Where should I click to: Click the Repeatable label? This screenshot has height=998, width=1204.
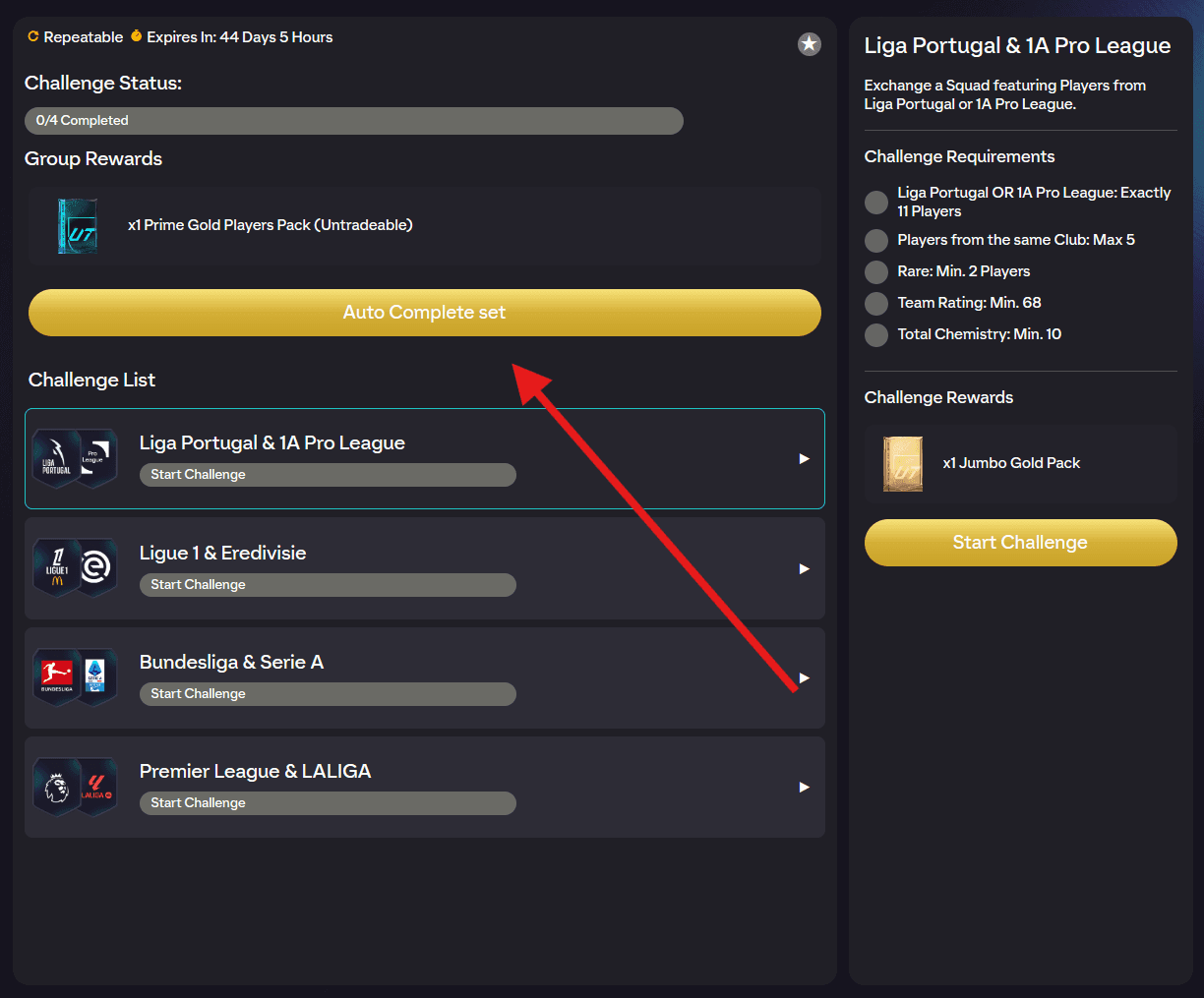84,37
